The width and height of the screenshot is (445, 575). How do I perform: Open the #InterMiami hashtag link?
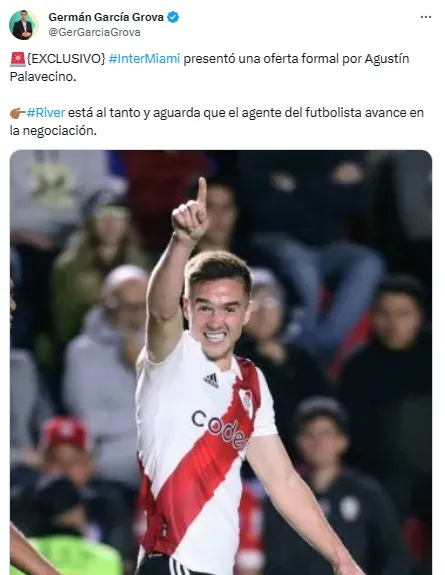coord(145,59)
